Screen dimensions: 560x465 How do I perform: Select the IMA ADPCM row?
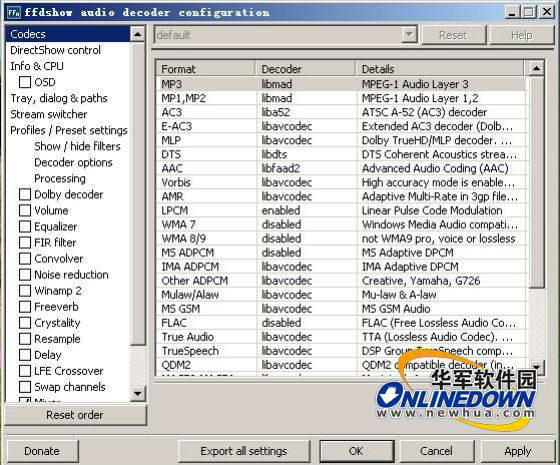coord(341,267)
